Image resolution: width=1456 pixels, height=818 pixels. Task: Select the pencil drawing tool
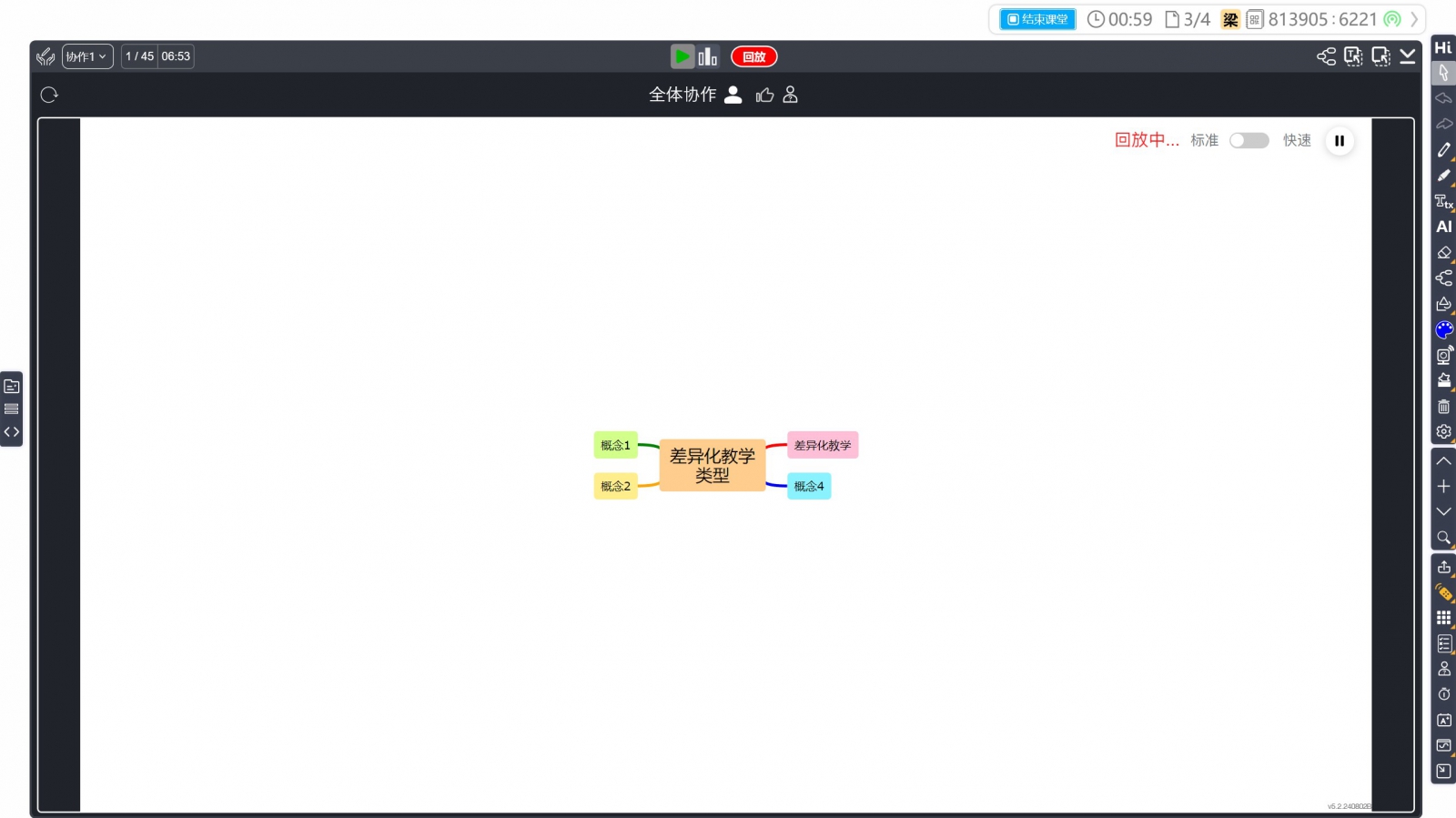click(1443, 150)
